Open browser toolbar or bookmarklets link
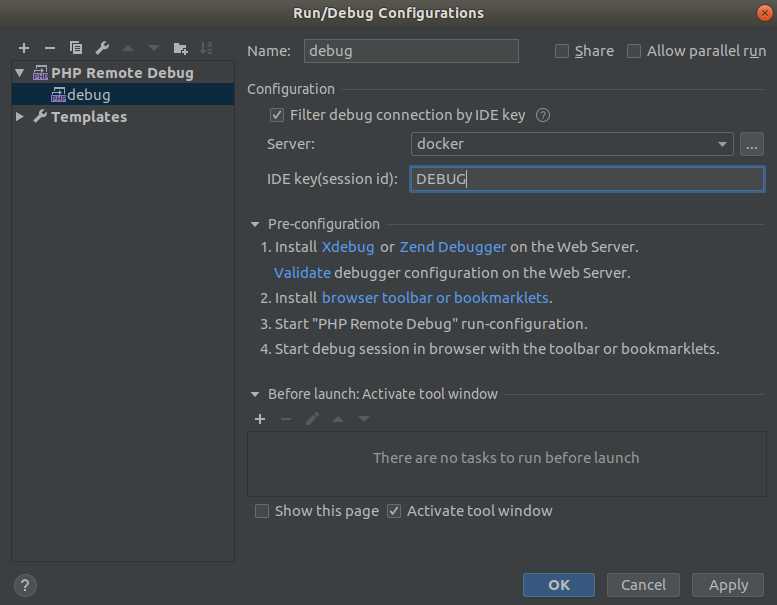The image size is (777, 605). tap(435, 298)
